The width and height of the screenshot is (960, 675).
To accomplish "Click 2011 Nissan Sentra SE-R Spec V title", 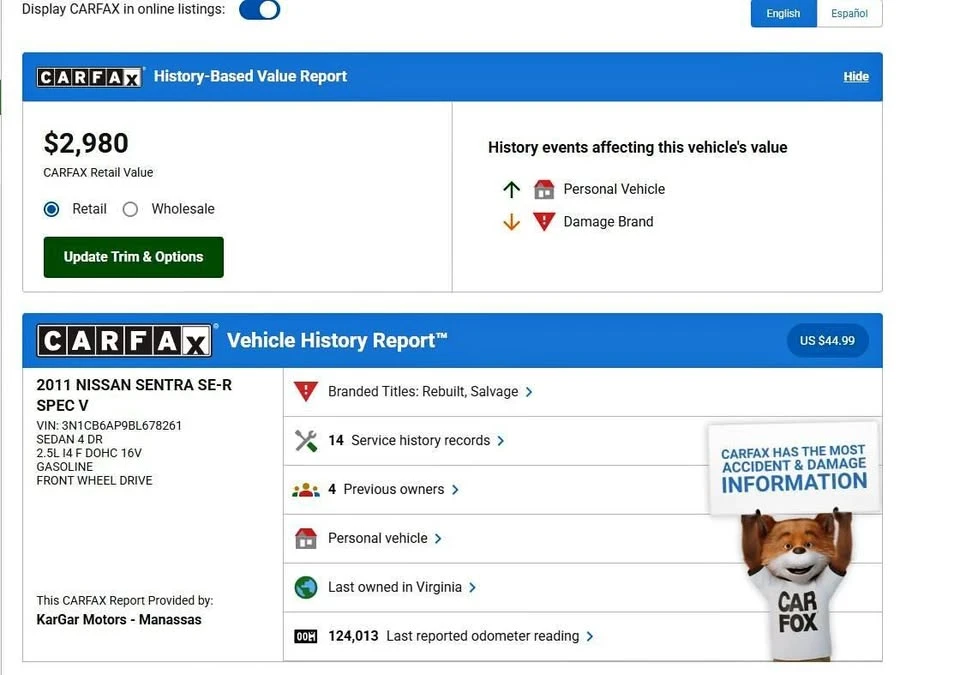I will pos(134,395).
